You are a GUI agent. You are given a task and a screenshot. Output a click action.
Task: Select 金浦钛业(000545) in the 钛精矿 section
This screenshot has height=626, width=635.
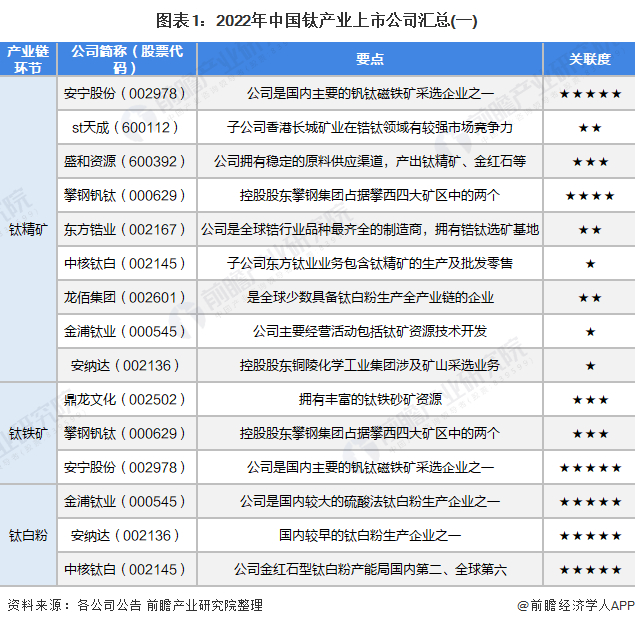(125, 332)
